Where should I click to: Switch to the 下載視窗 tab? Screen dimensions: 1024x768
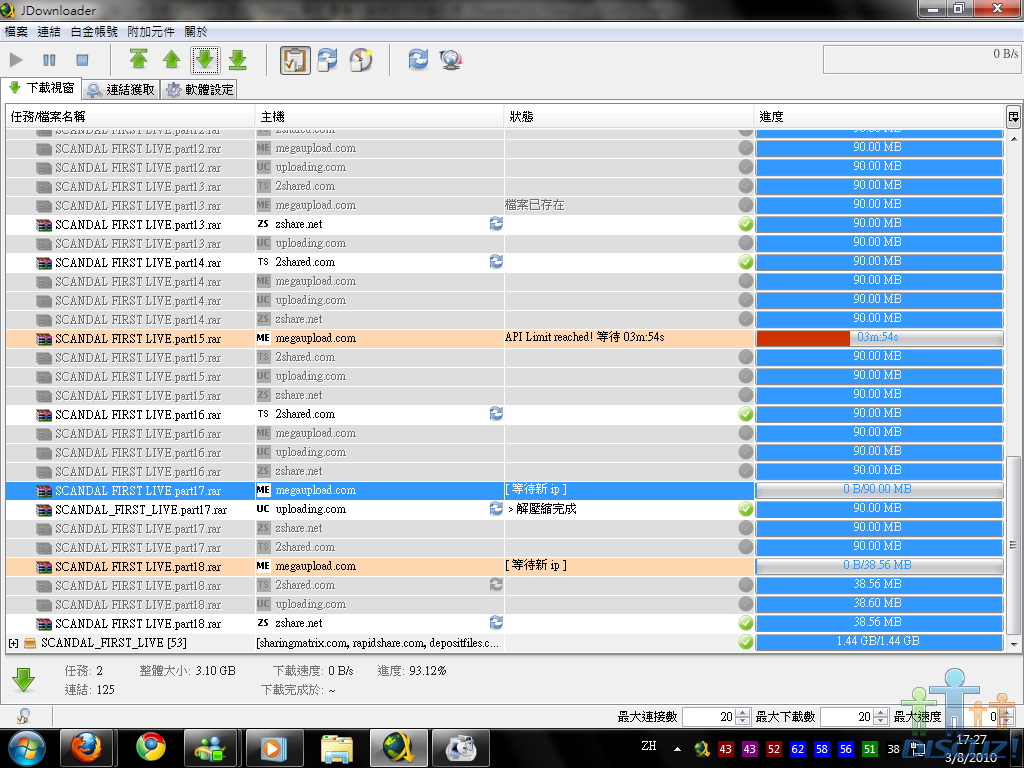(x=42, y=88)
